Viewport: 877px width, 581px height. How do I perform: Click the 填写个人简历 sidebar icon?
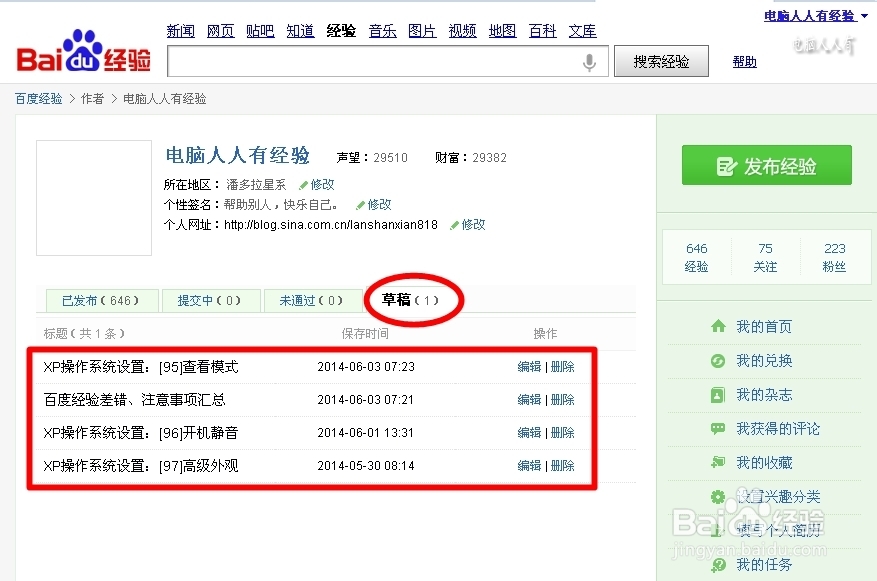click(x=716, y=530)
